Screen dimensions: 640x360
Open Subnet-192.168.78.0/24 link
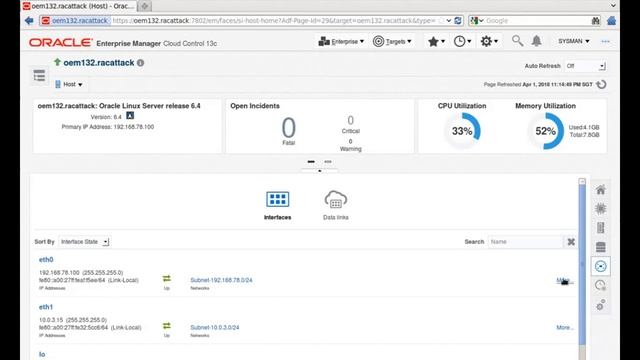point(221,280)
